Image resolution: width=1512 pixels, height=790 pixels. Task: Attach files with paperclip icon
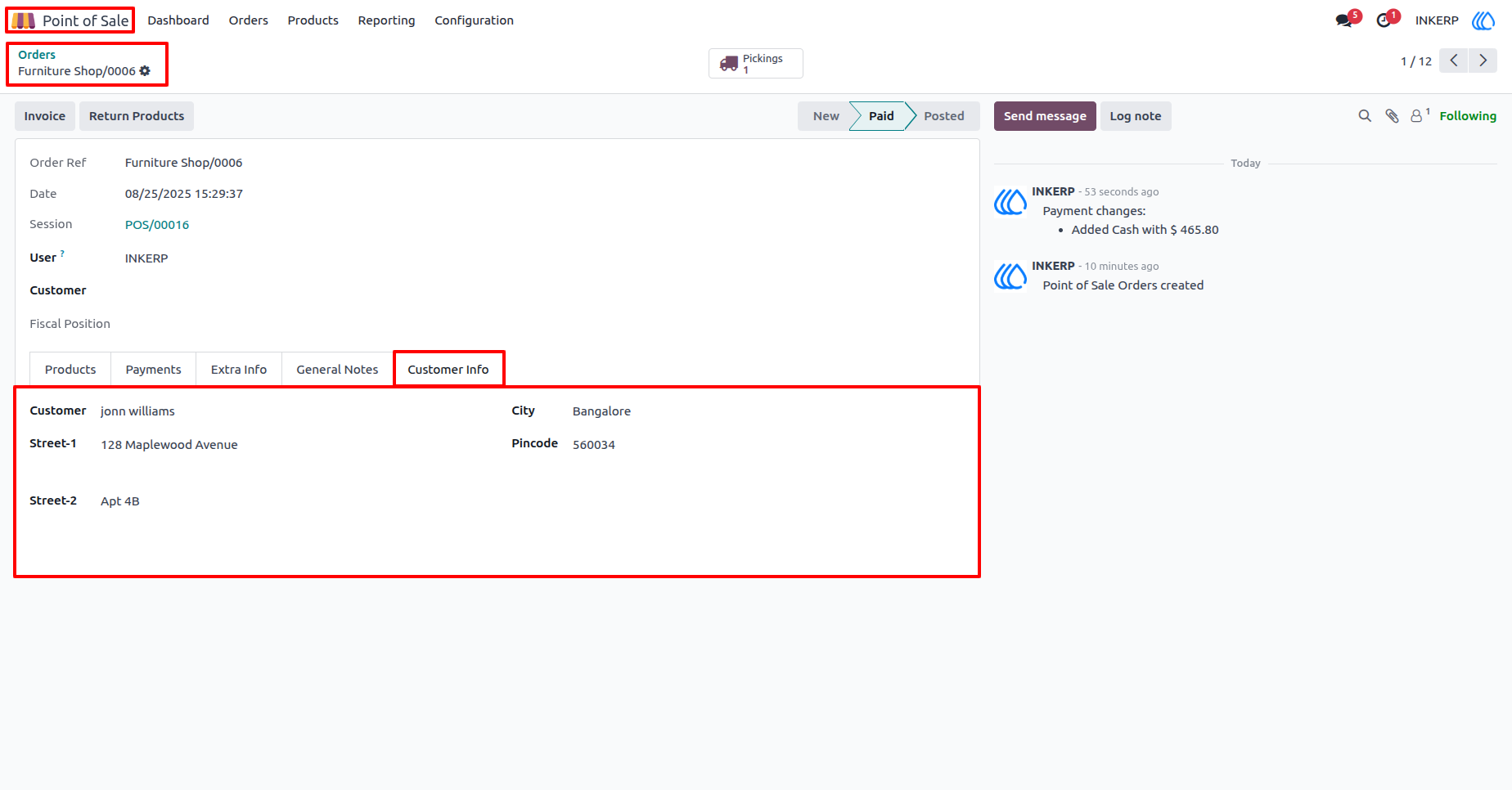pos(1392,116)
